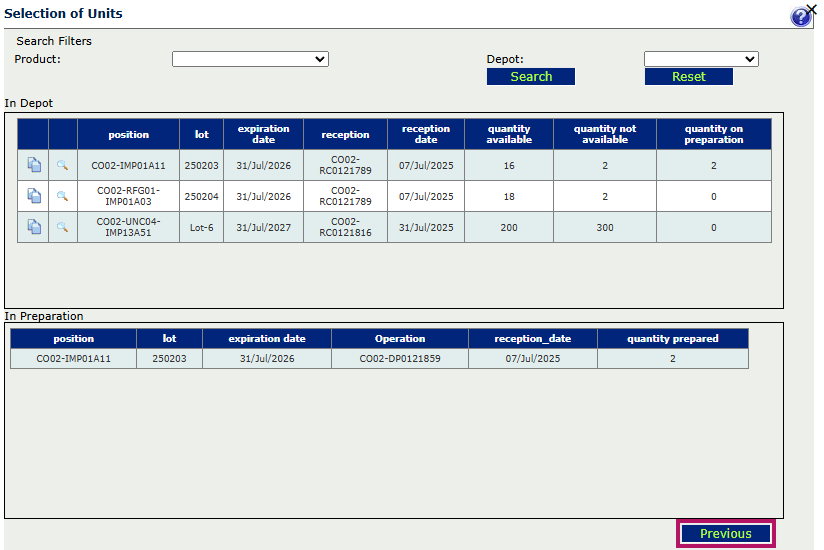This screenshot has width=824, height=550.
Task: Select the 'quantity available' column header
Action: tap(509, 134)
